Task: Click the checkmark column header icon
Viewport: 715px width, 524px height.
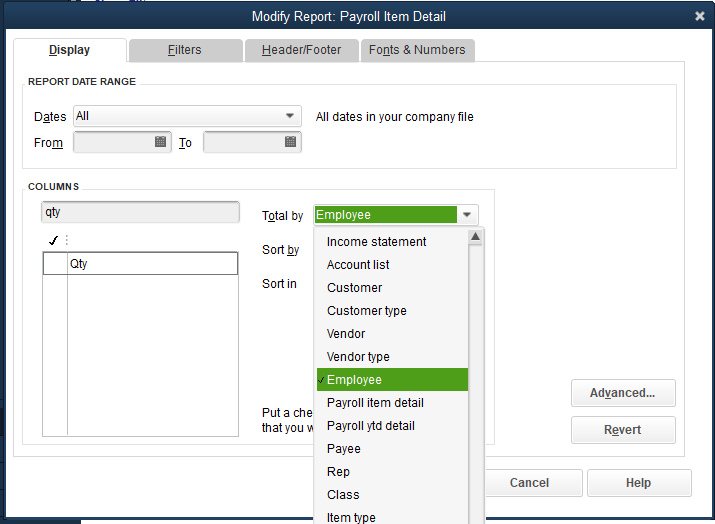Action: (x=53, y=240)
